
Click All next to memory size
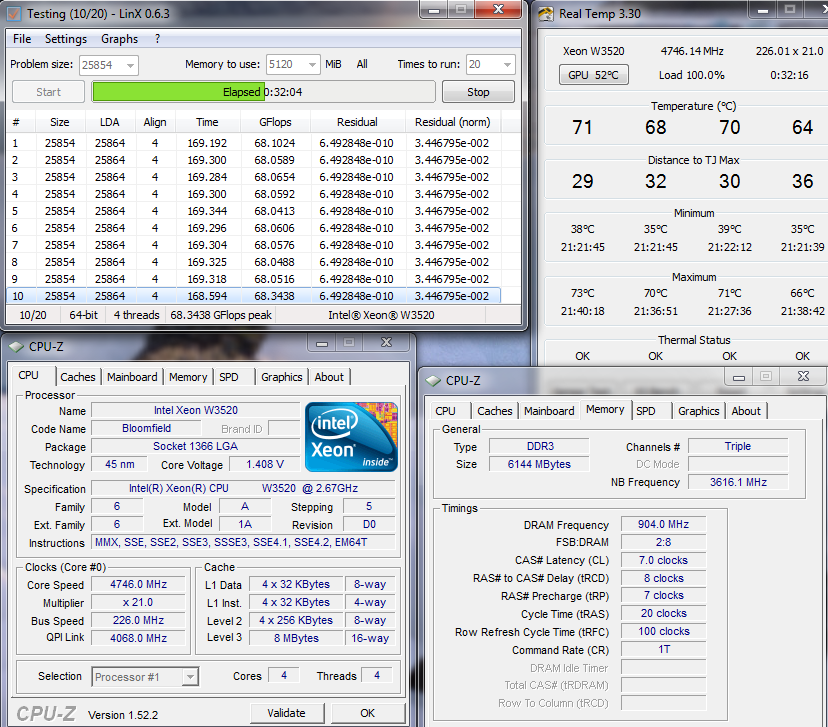click(362, 64)
